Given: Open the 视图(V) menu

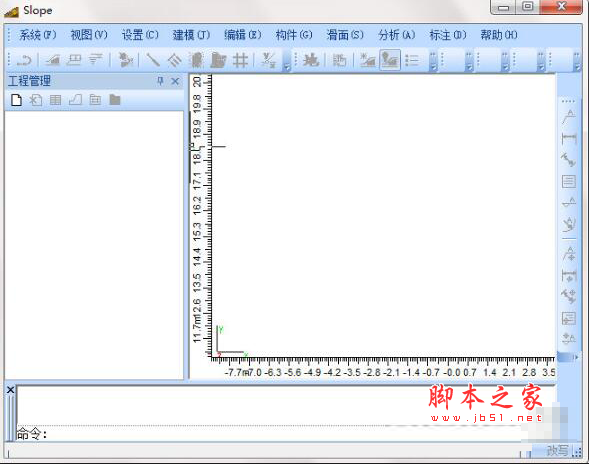Looking at the screenshot, I should click(89, 35).
